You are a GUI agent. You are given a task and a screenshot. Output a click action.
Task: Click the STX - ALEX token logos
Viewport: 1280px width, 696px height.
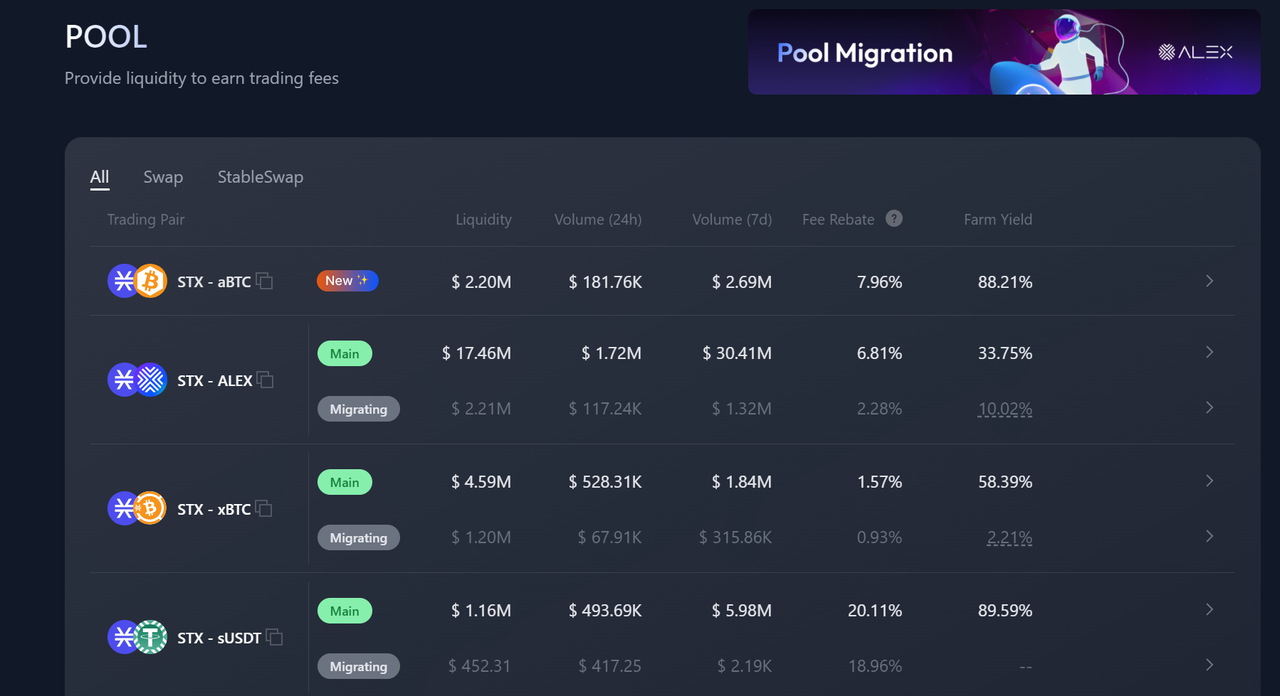coord(137,380)
